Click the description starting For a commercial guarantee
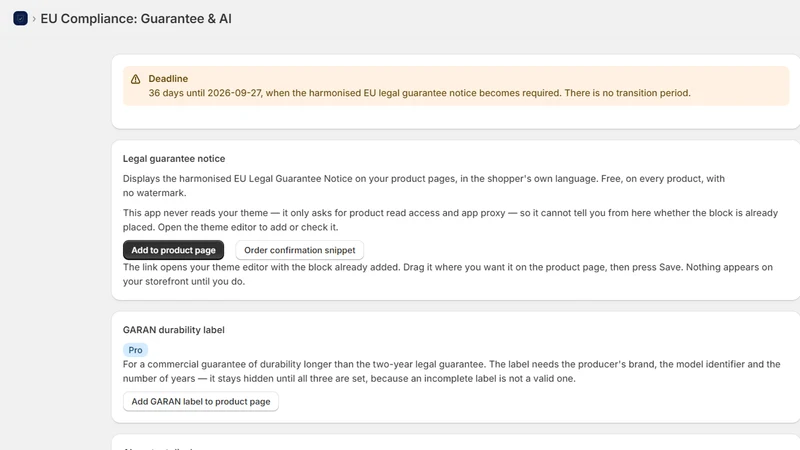 pos(451,371)
